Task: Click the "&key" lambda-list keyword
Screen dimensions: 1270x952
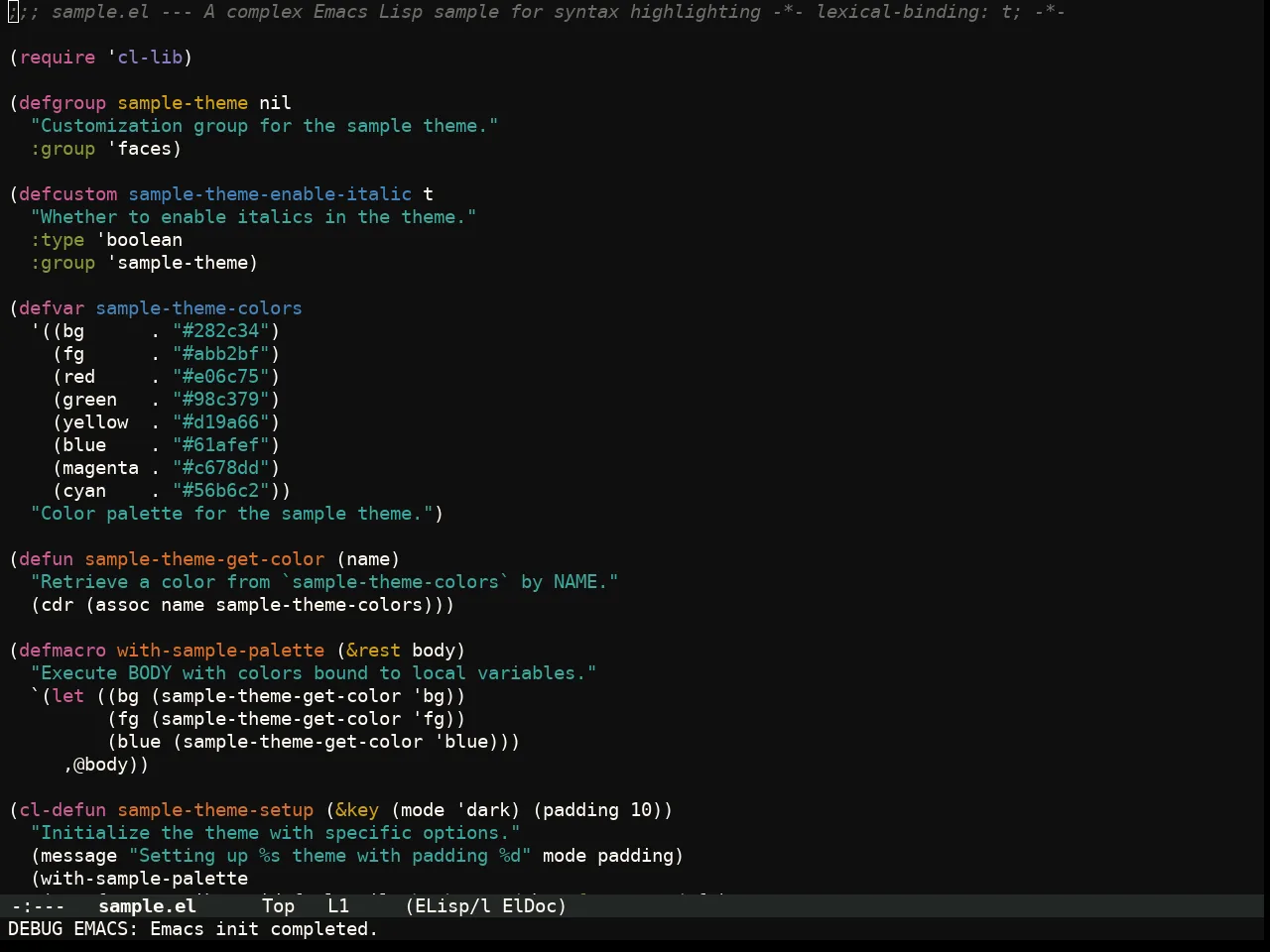Action: click(357, 810)
